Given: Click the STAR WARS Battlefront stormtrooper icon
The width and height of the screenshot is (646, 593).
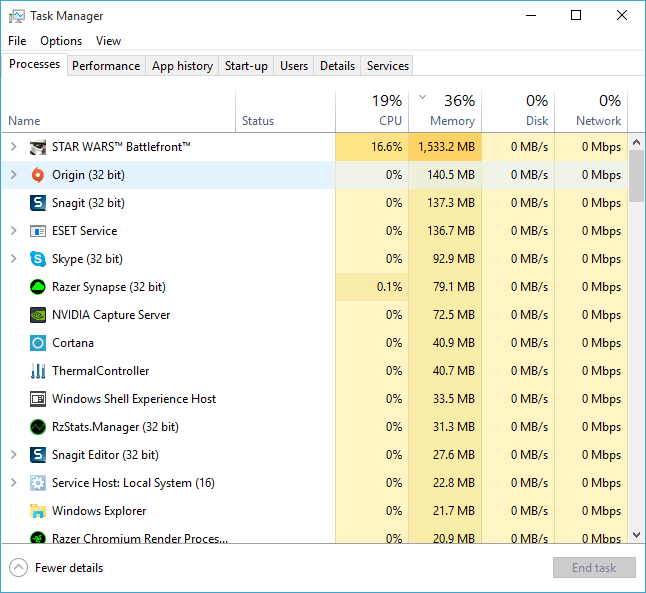Looking at the screenshot, I should click(38, 147).
